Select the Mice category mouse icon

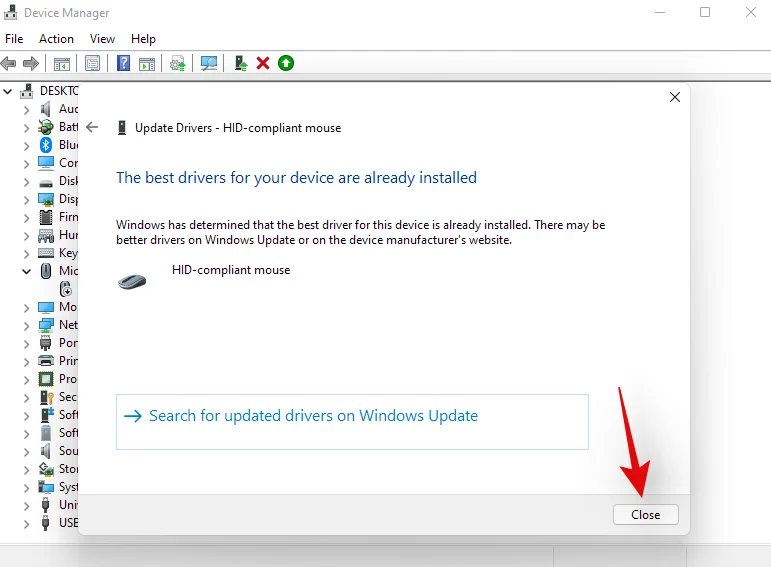point(46,271)
